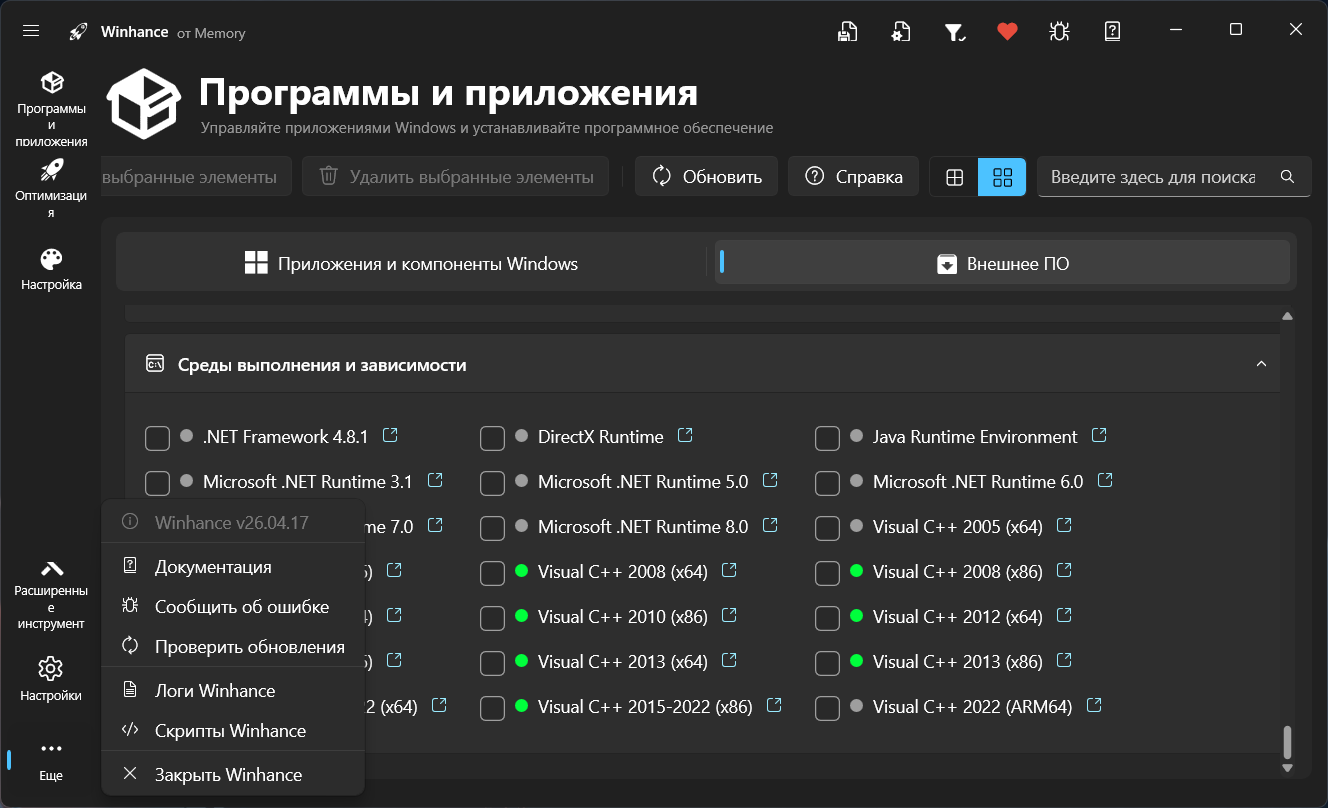Viewport: 1328px width, 808px height.
Task: Toggle the Еще three-dots menu
Action: click(x=51, y=760)
